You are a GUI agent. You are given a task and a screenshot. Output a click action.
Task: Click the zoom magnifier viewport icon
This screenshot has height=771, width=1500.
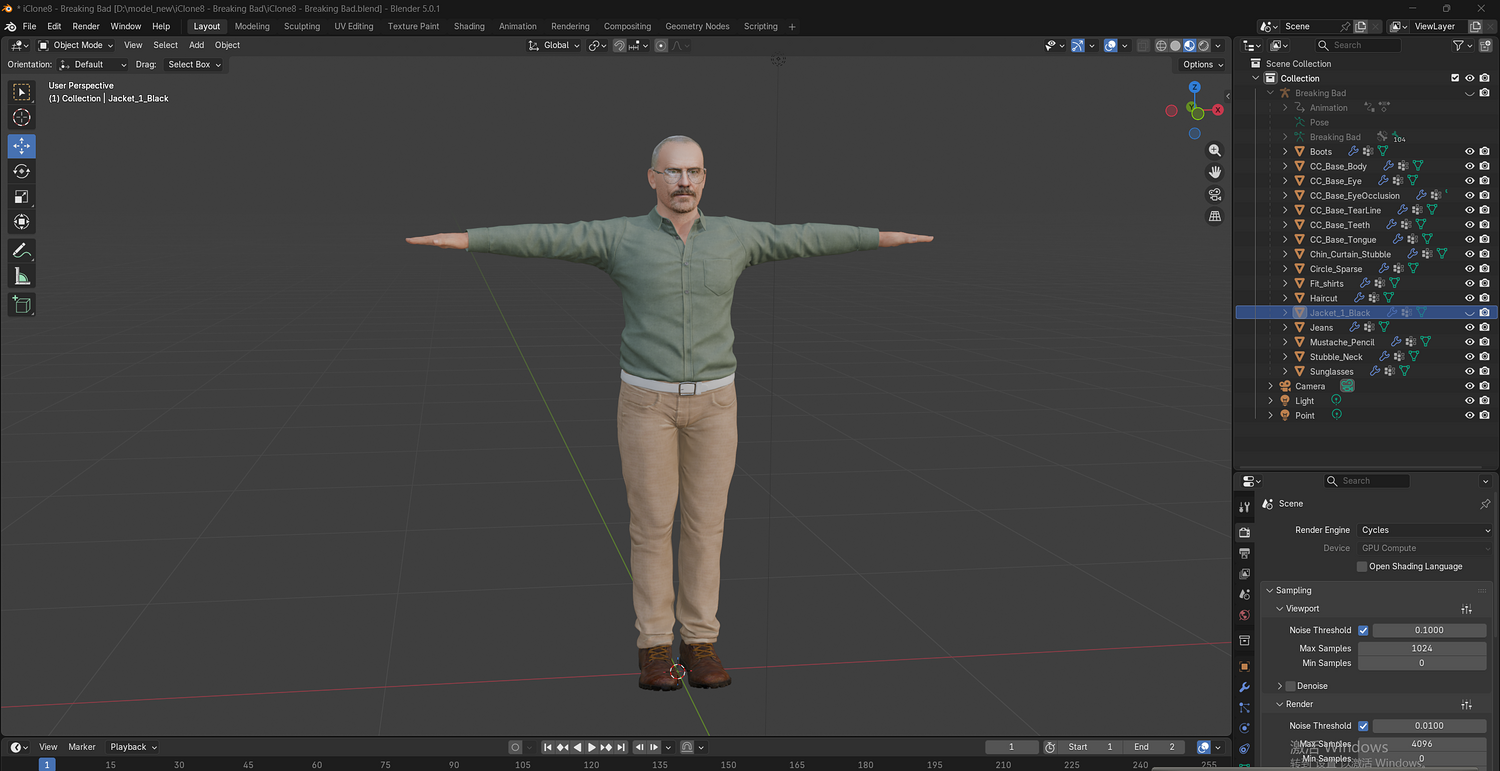1215,151
